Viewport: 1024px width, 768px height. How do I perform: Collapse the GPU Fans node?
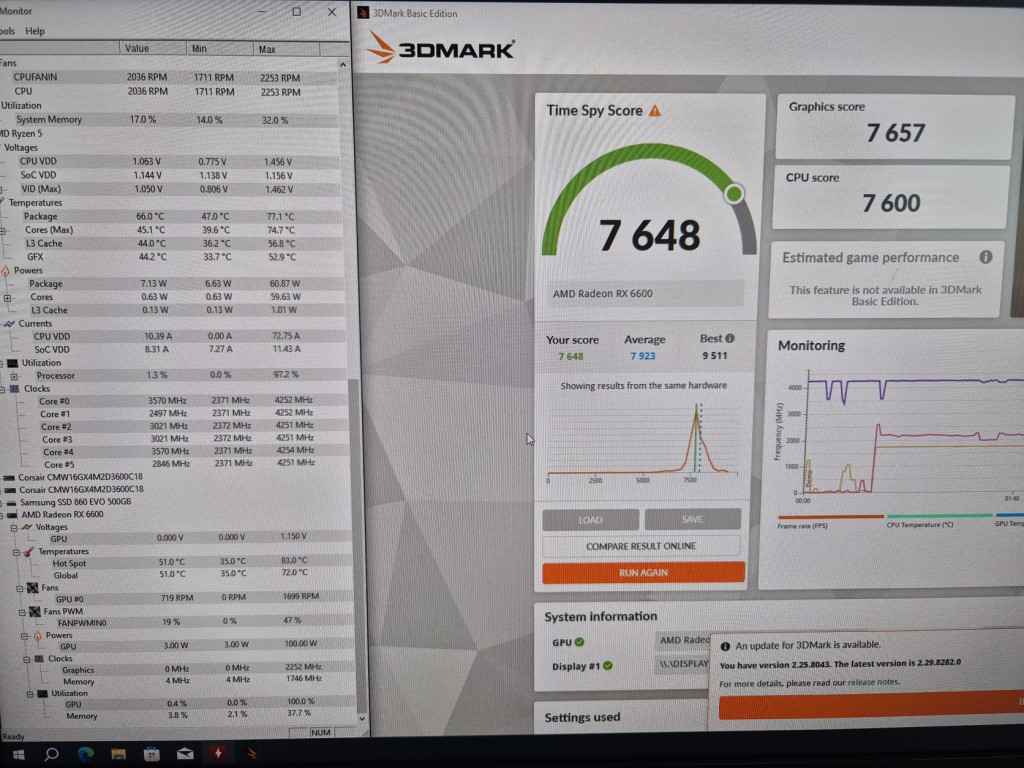click(20, 588)
